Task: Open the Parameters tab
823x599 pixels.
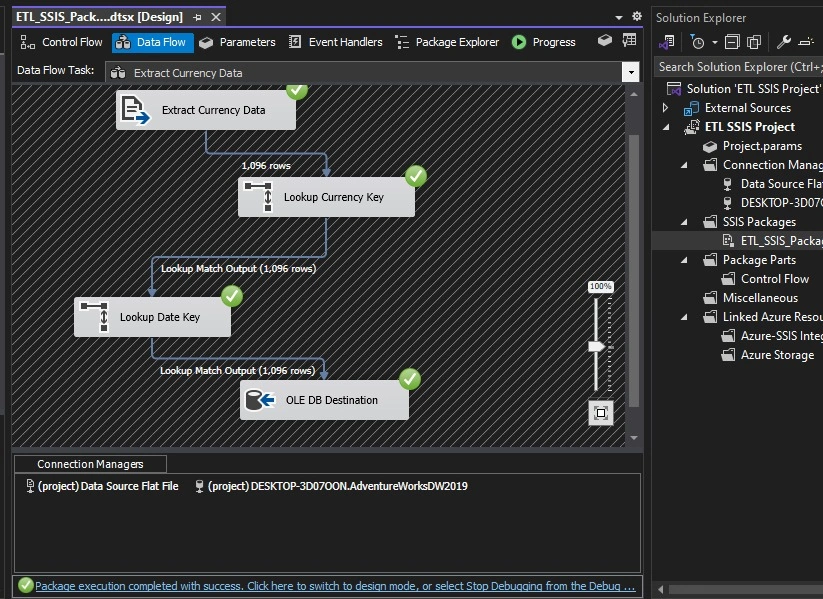Action: point(237,42)
